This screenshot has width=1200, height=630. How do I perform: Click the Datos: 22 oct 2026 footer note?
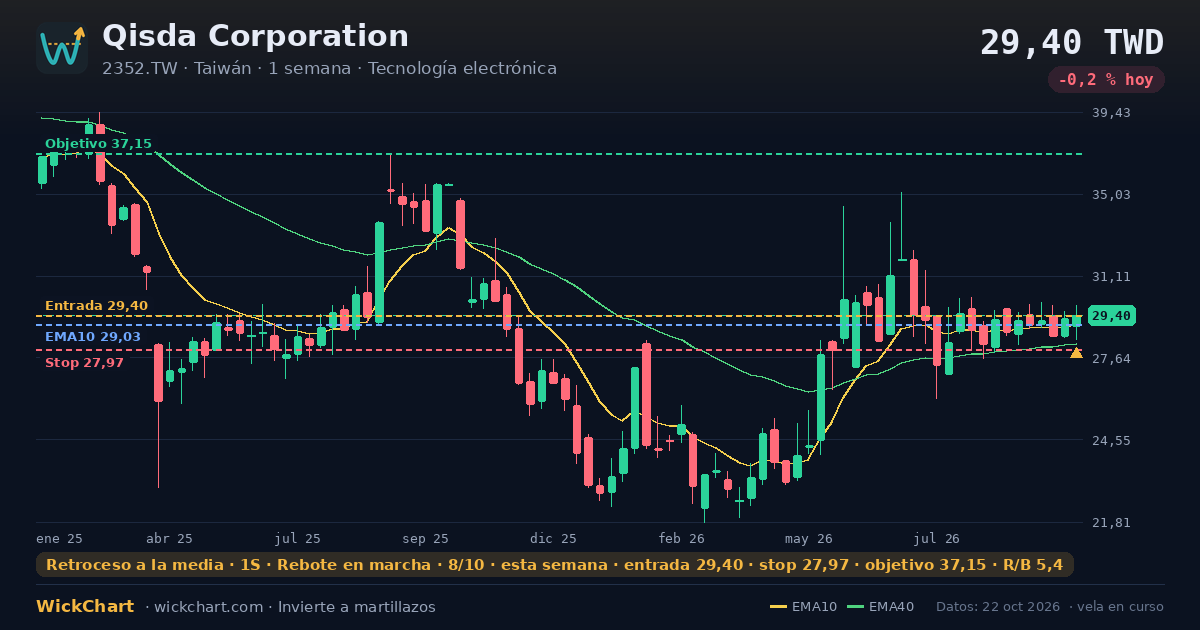(999, 607)
